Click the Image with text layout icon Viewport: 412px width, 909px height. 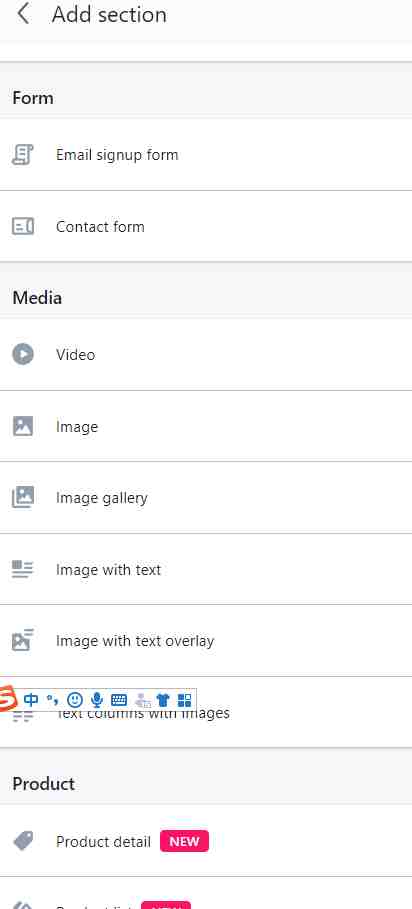(x=23, y=569)
